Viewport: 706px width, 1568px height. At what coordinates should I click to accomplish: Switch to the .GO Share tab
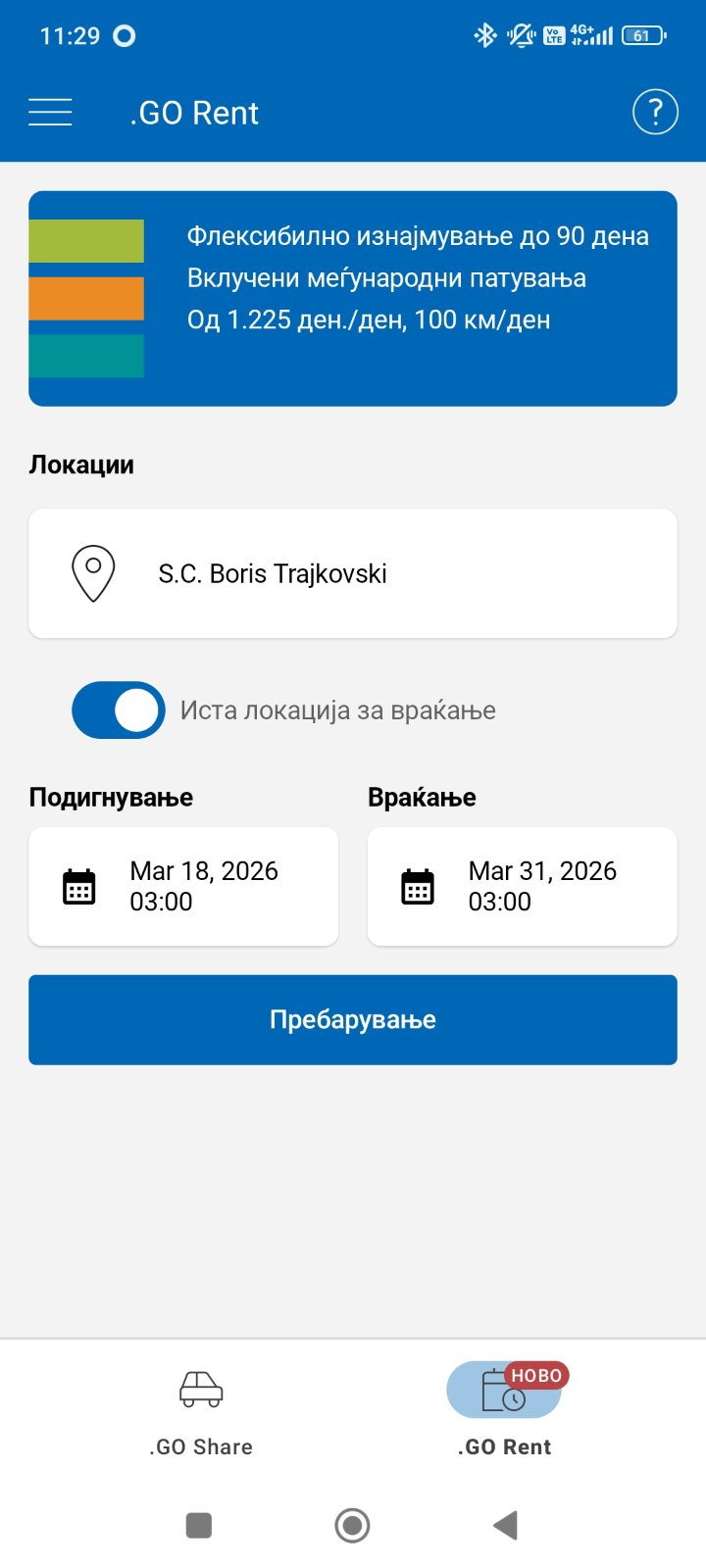[x=199, y=1411]
